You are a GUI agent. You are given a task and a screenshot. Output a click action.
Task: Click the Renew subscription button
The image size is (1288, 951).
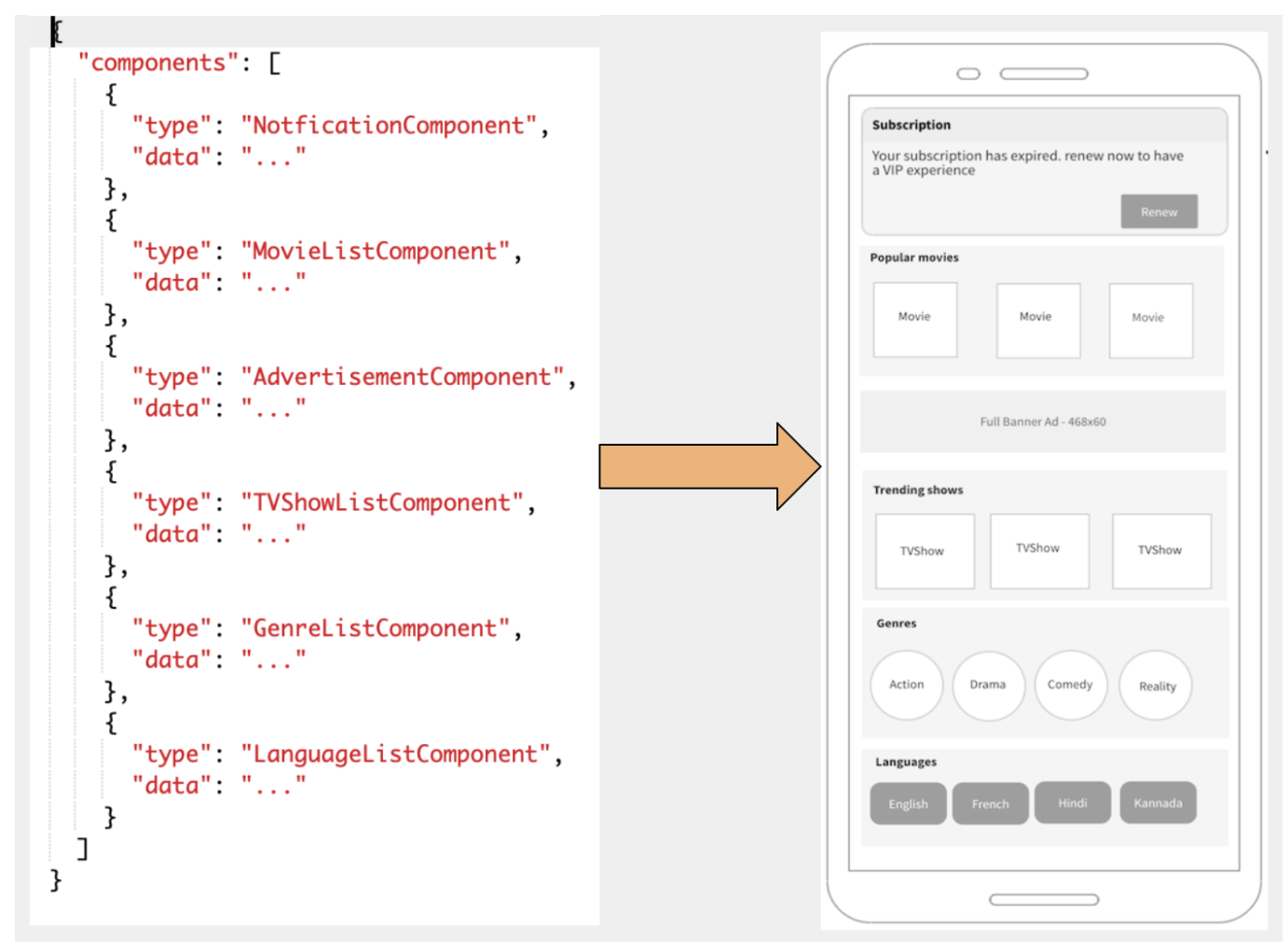tap(1158, 212)
